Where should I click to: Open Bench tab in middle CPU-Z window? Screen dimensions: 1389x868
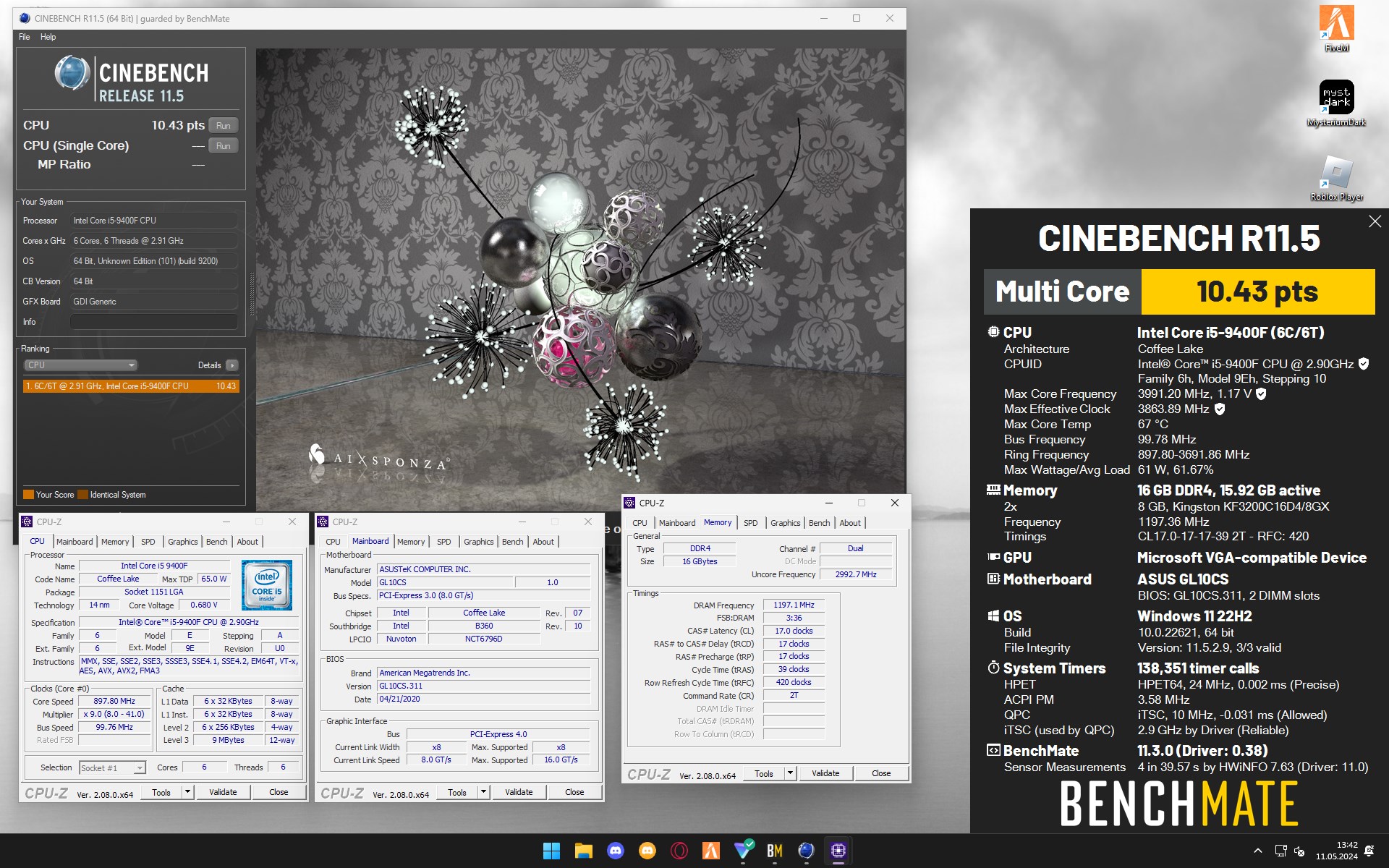512,542
